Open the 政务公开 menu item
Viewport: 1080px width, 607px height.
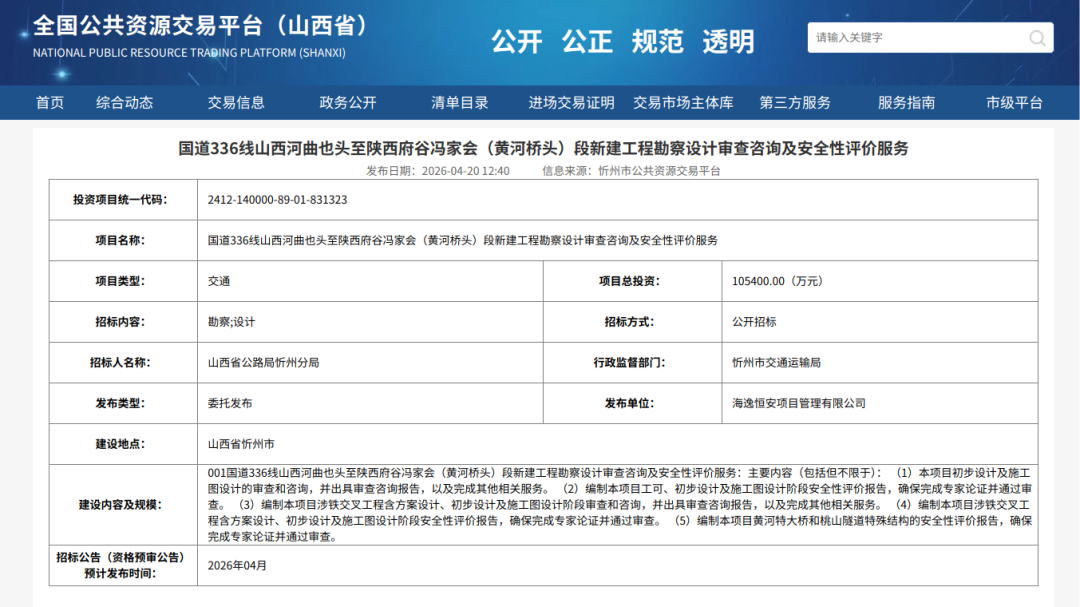coord(347,102)
